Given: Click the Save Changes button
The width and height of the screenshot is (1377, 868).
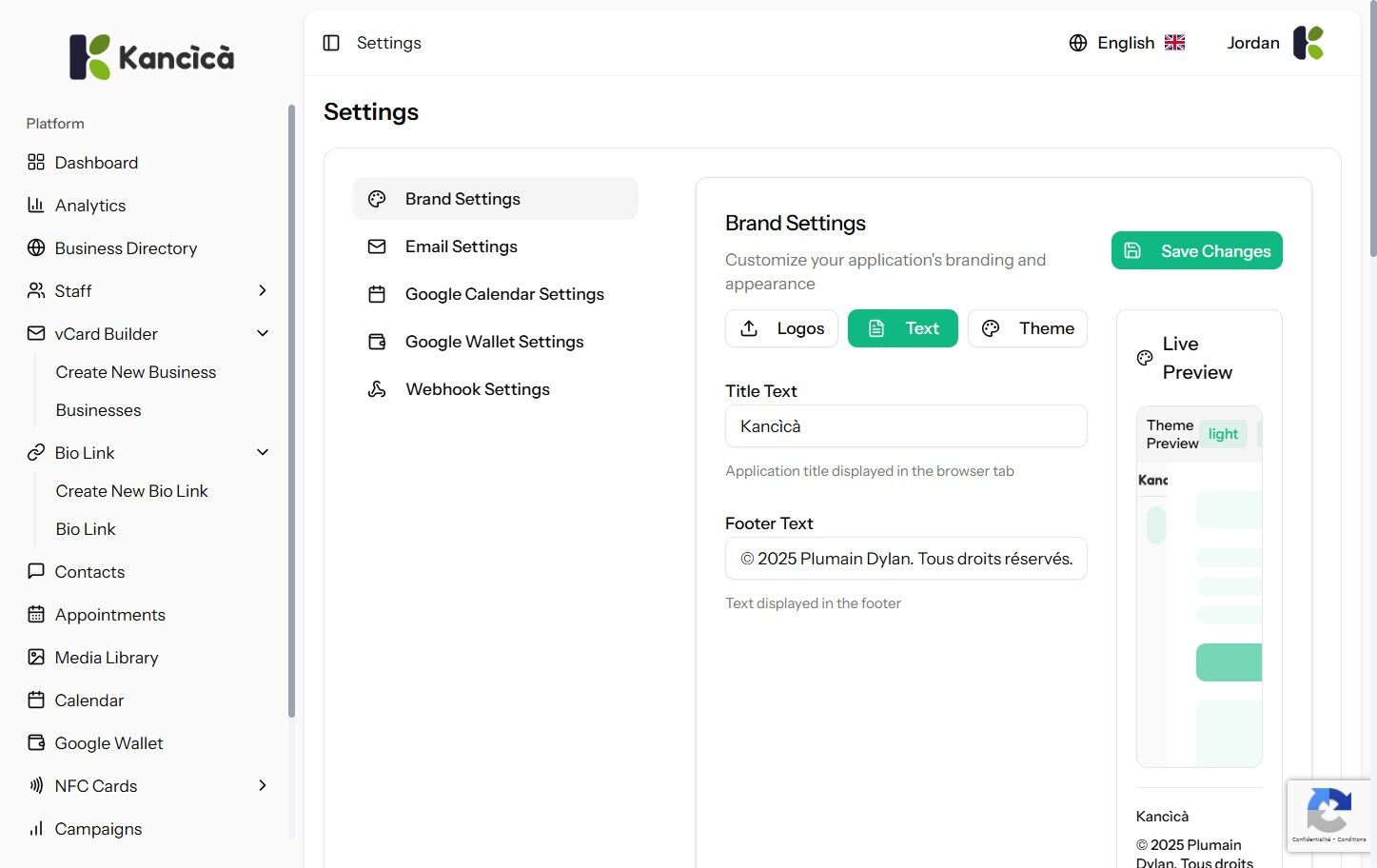Looking at the screenshot, I should point(1196,251).
